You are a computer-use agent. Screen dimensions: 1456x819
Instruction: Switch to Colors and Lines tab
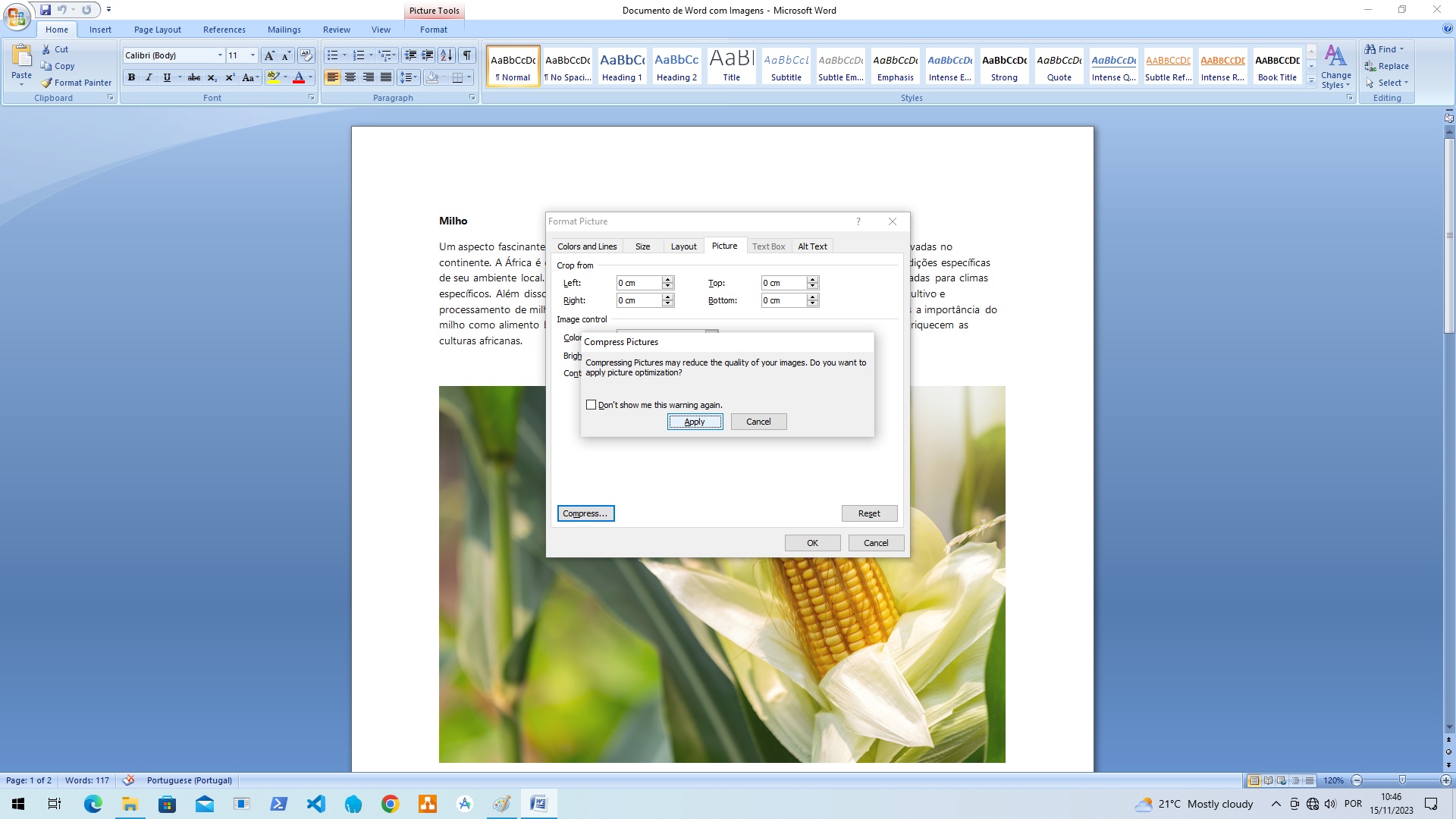[x=587, y=246]
